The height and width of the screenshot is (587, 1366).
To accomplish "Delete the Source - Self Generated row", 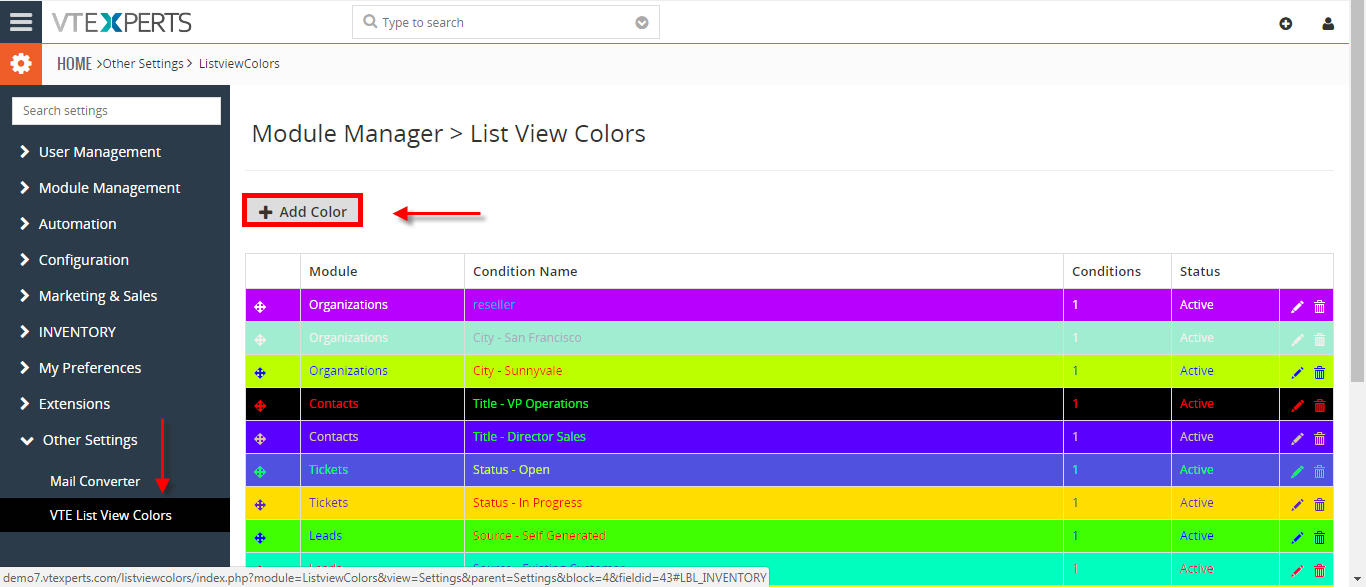I will [x=1319, y=537].
